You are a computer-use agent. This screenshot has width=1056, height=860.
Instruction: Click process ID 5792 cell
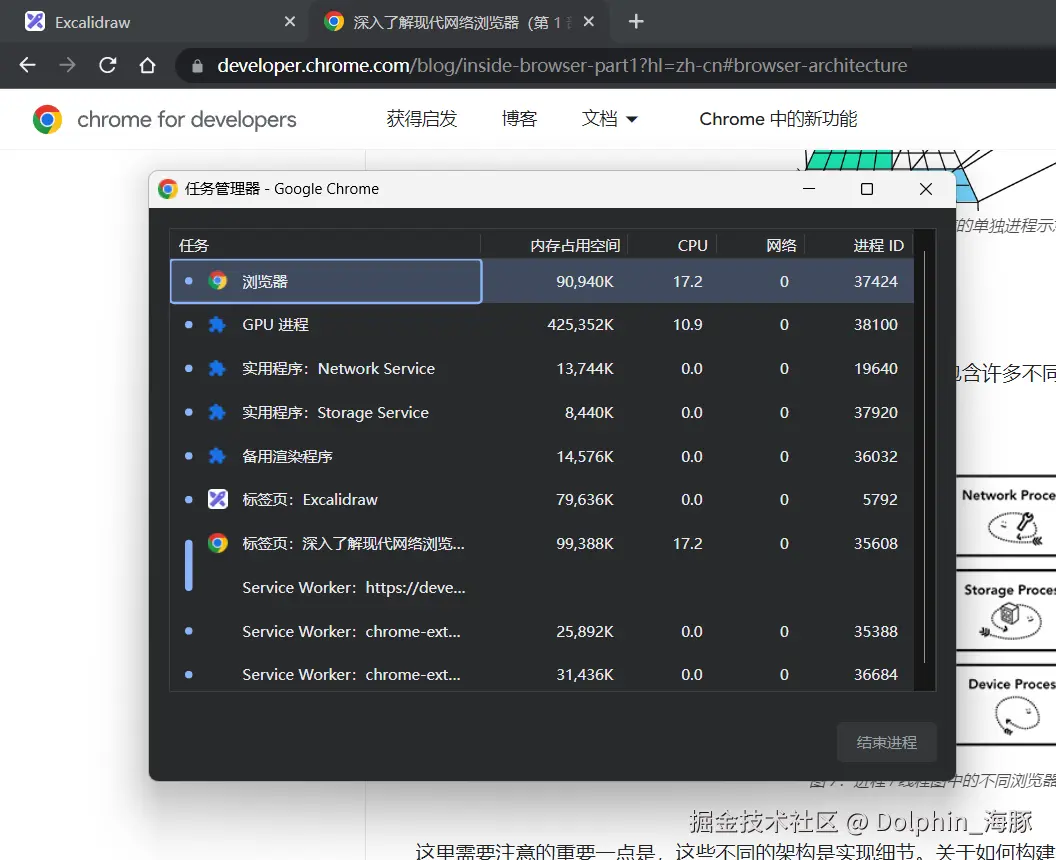pos(880,500)
